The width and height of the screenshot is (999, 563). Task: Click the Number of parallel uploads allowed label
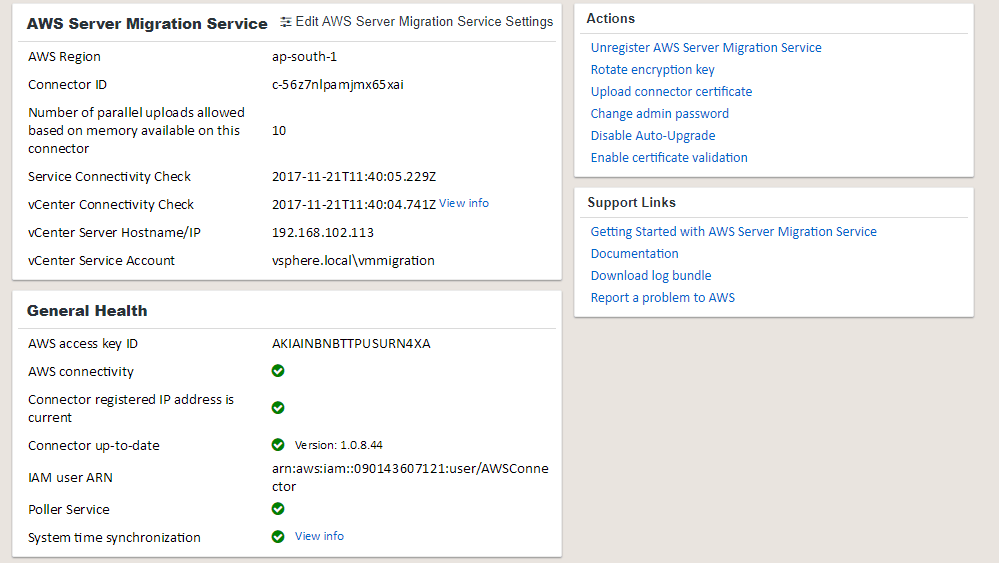point(136,131)
